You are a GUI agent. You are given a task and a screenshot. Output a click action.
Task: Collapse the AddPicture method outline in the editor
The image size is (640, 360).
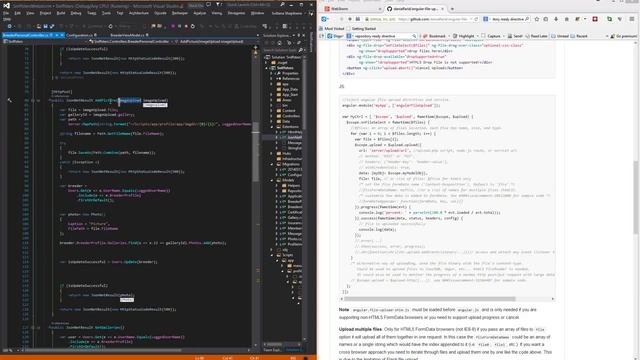(x=32, y=100)
